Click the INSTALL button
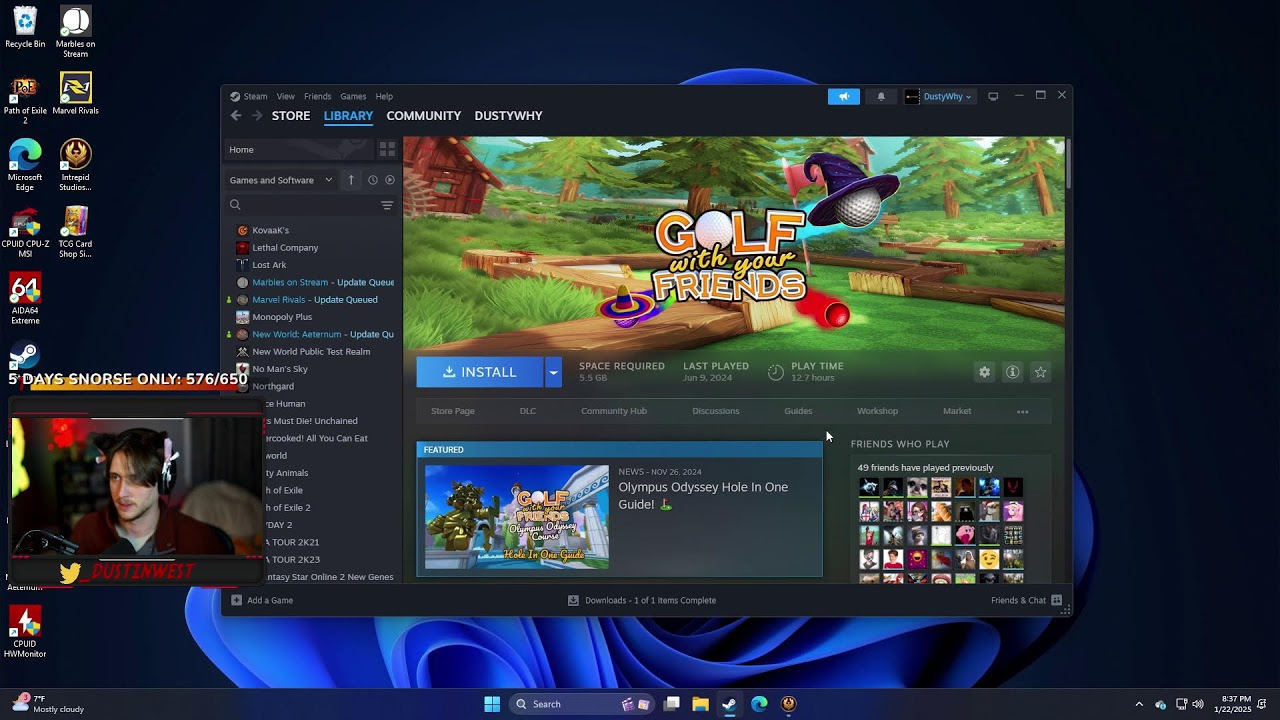1280x720 pixels. coord(480,372)
